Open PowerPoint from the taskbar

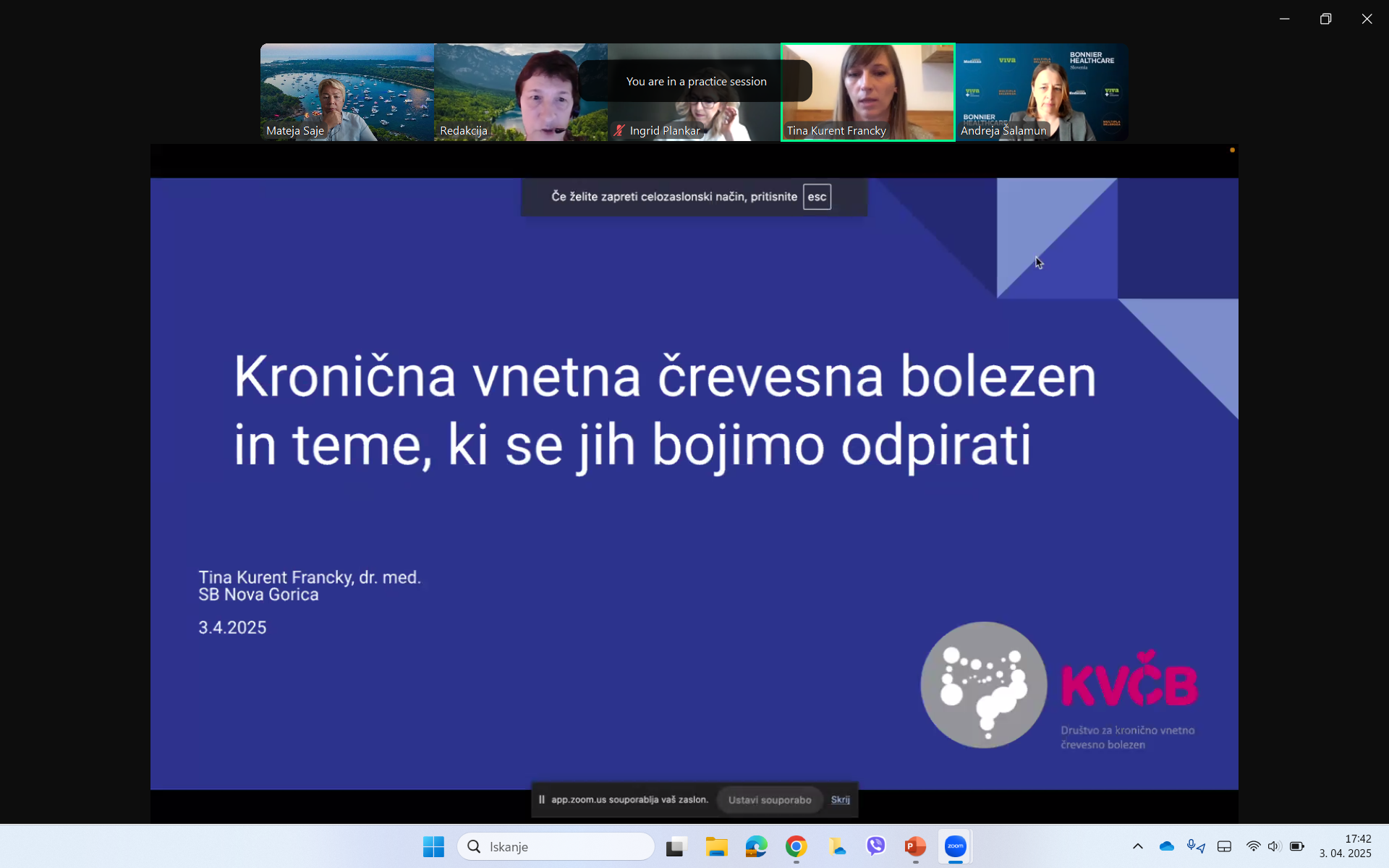click(915, 846)
